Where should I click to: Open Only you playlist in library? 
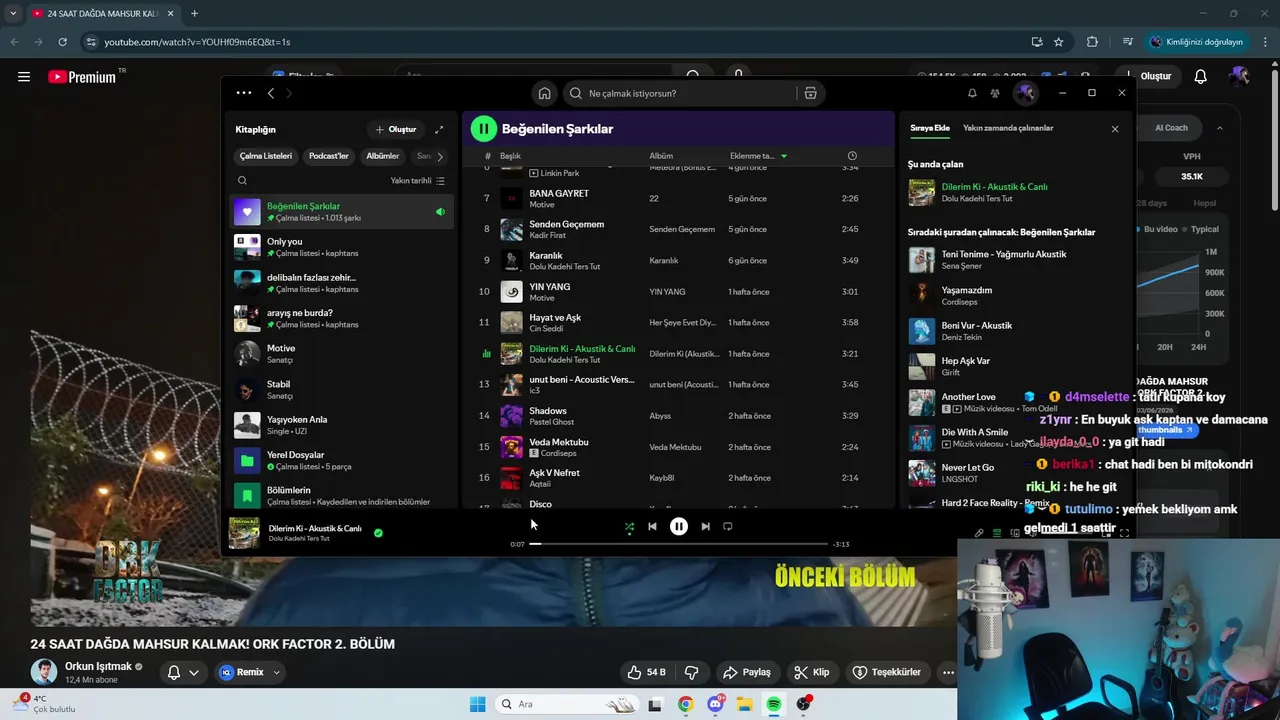point(341,247)
